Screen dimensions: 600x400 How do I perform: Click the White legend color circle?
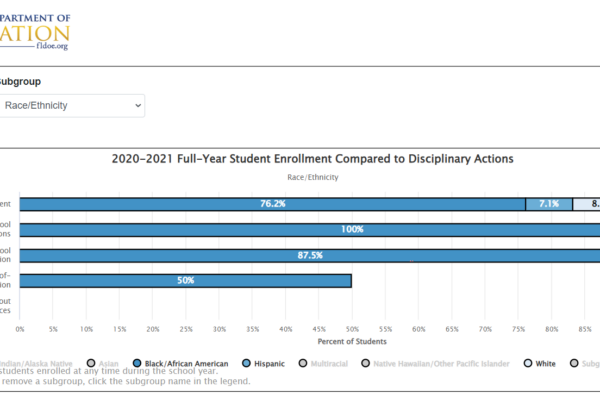click(528, 363)
